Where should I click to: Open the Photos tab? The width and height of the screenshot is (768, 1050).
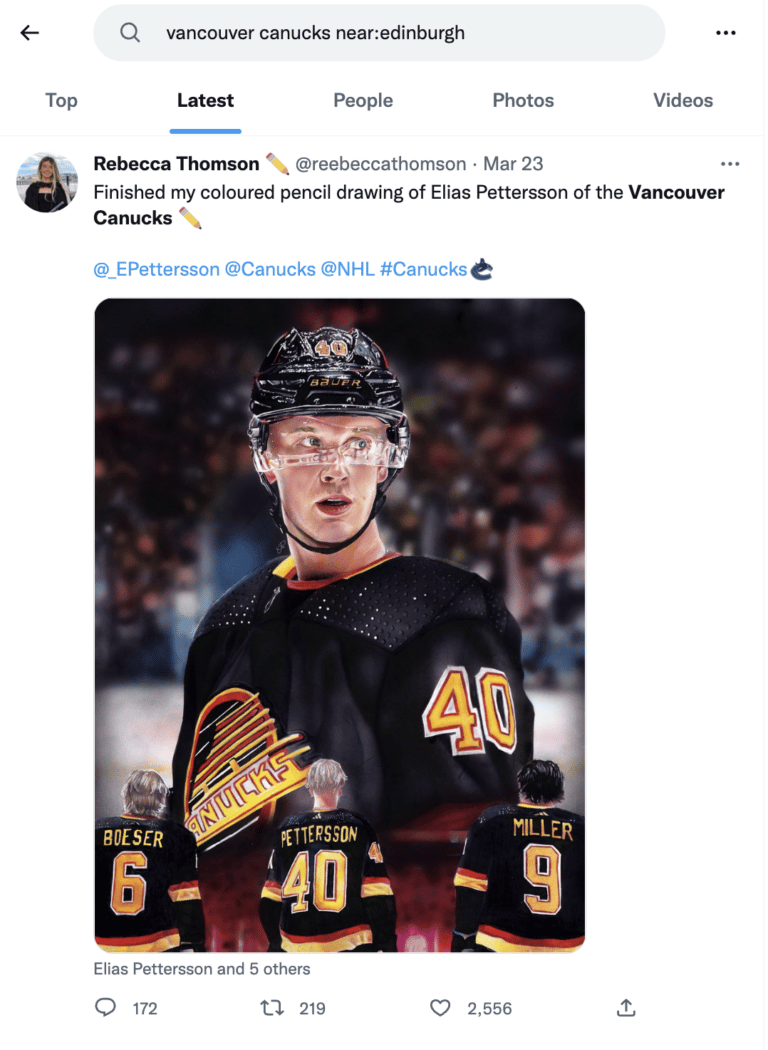pyautogui.click(x=523, y=100)
